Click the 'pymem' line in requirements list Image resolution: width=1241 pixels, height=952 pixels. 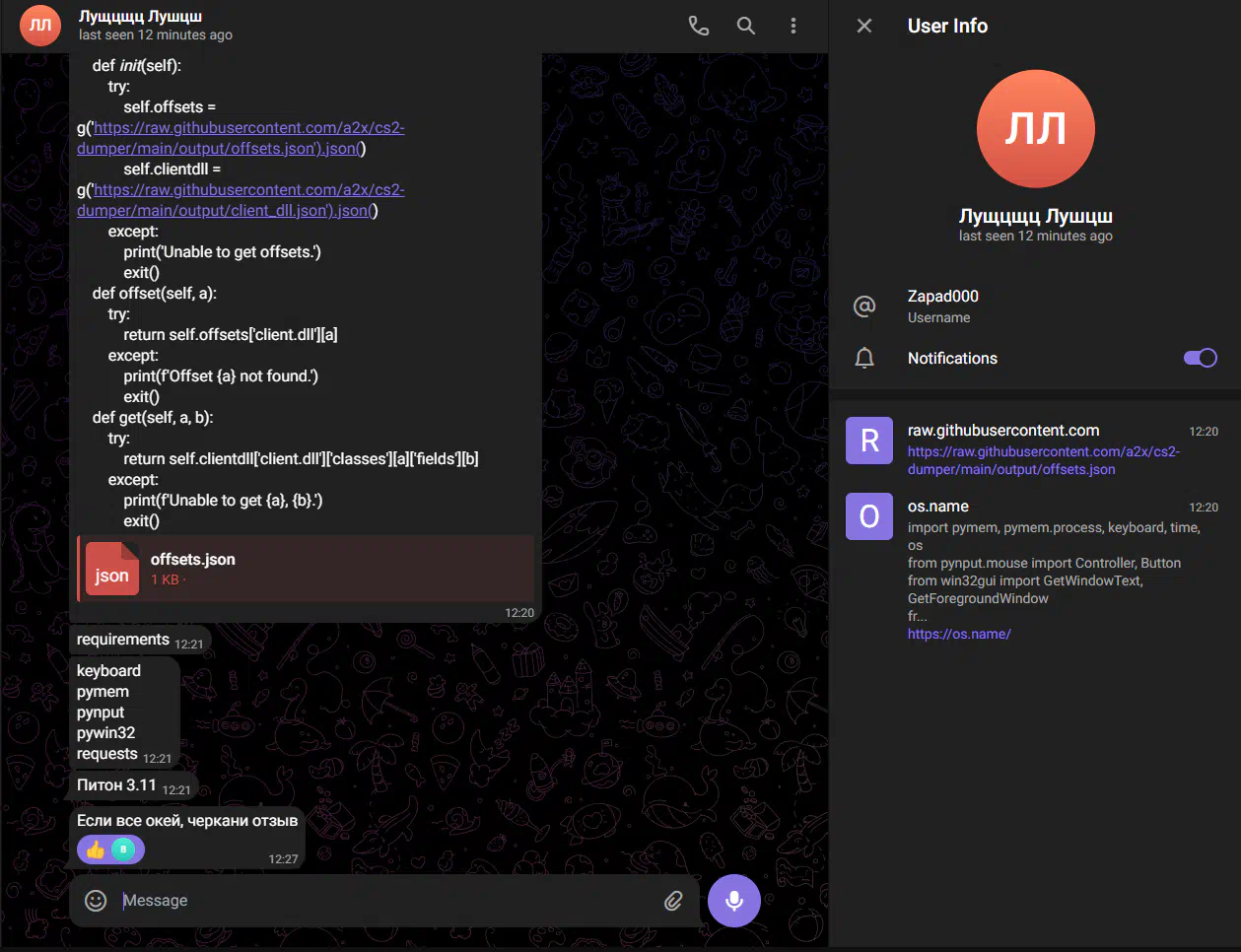[103, 692]
